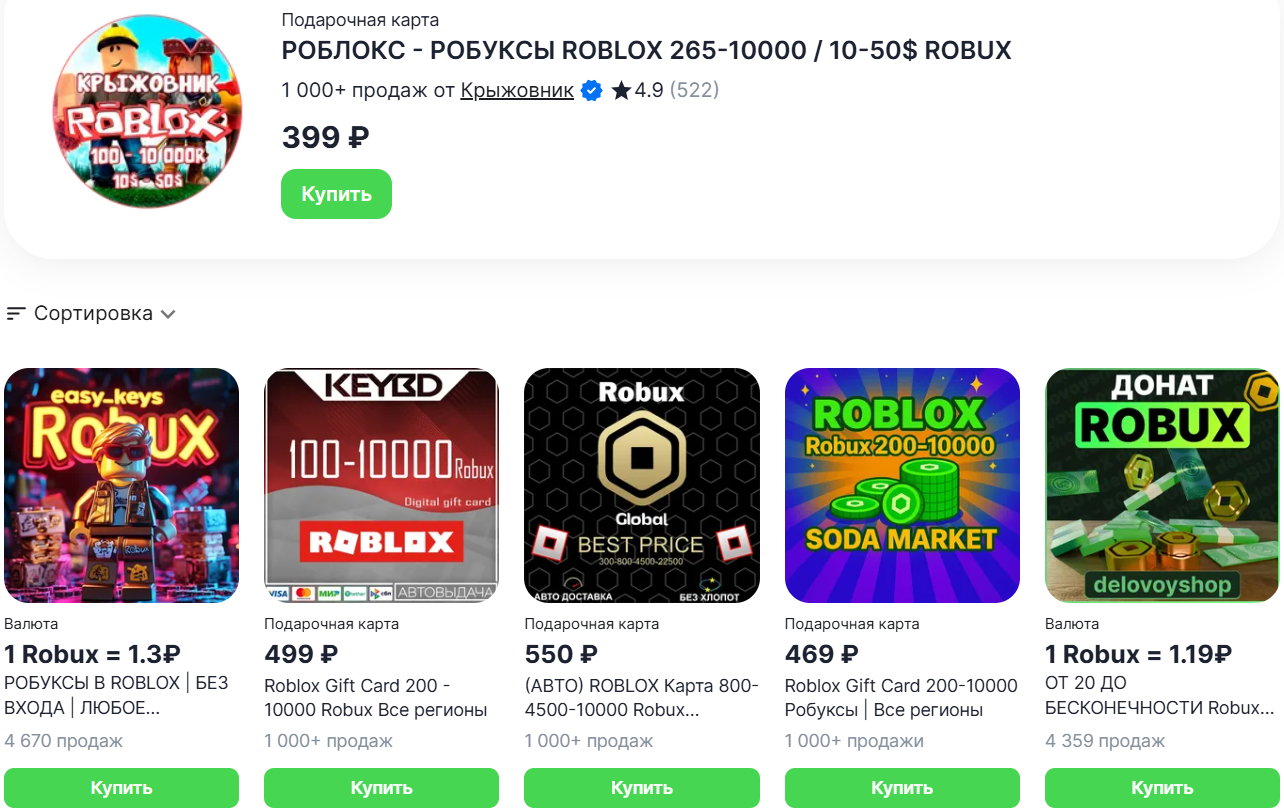Click Купить under the 550 ₽ card

click(642, 788)
